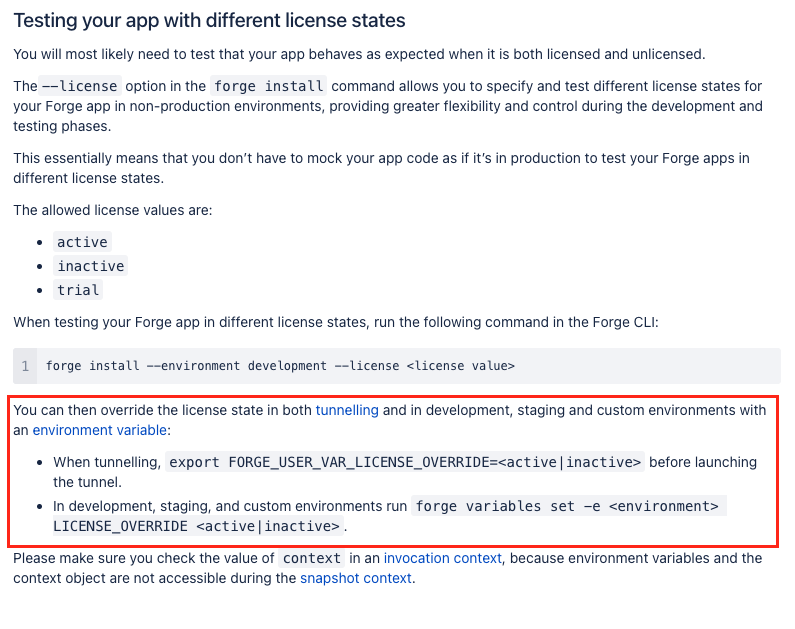The height and width of the screenshot is (629, 795).
Task: Follow the invocation context link
Action: (x=443, y=559)
